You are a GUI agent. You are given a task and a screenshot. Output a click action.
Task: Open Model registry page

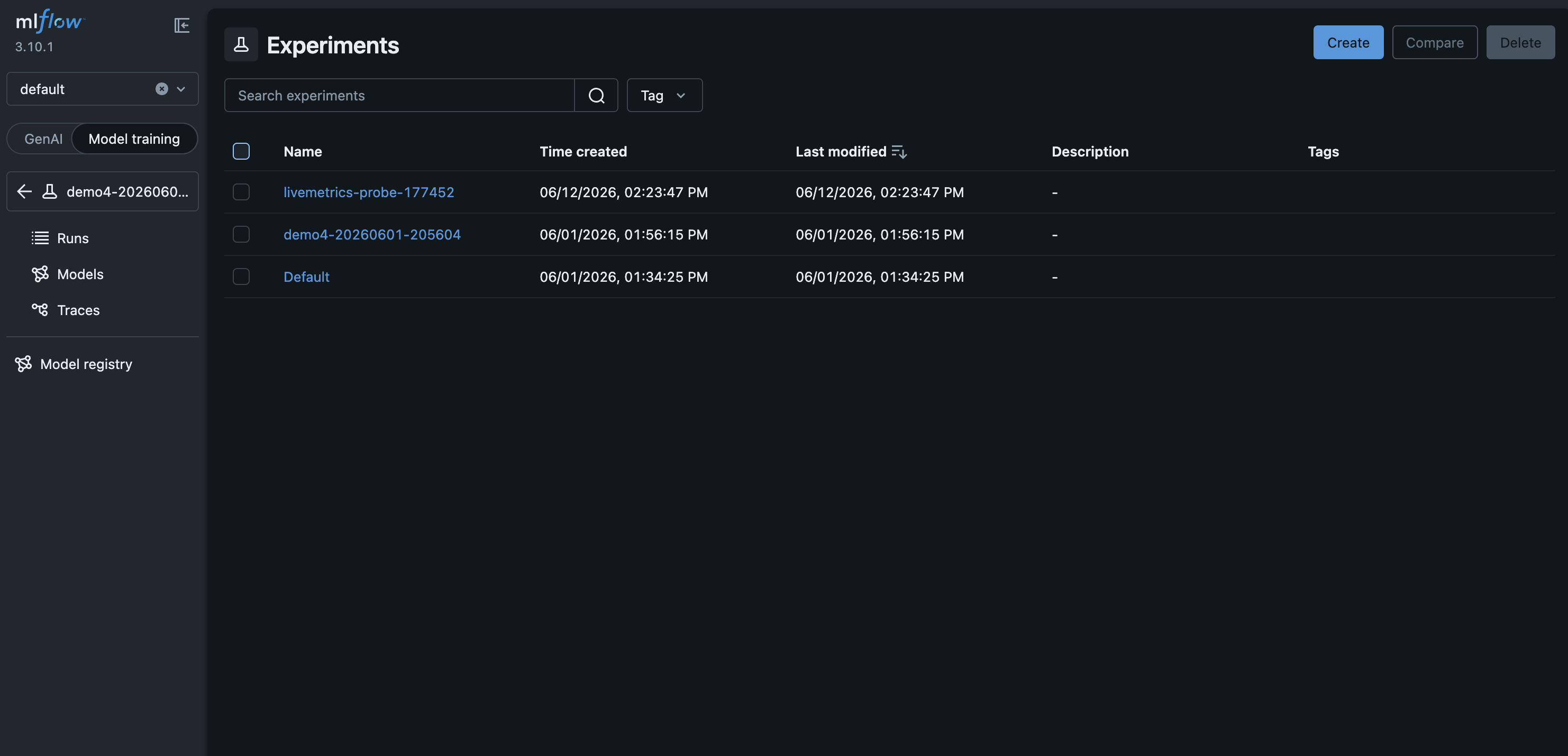pos(86,364)
